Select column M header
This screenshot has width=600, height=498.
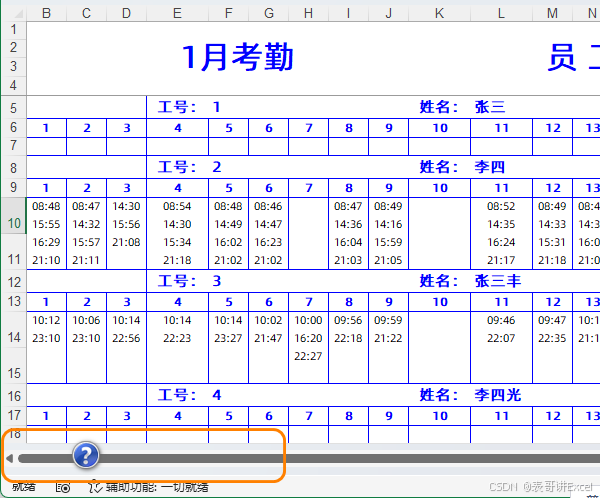(x=552, y=13)
